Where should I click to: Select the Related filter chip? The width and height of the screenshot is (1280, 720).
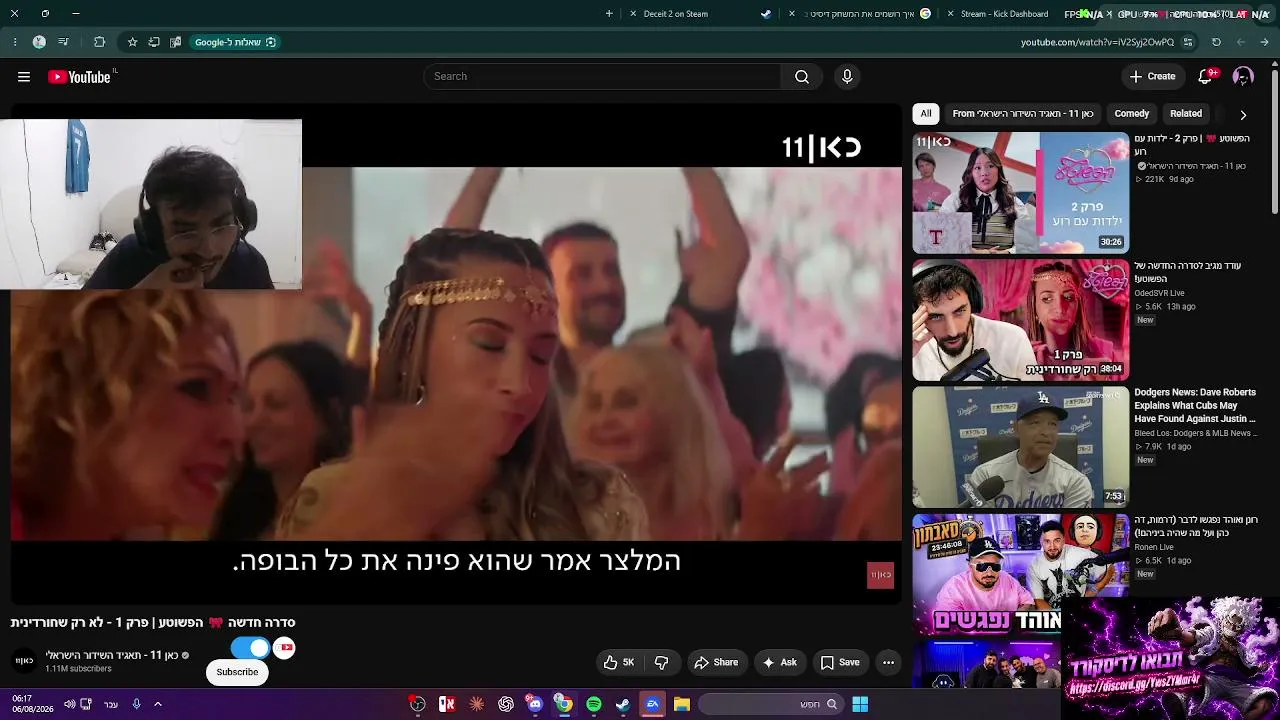(1186, 114)
